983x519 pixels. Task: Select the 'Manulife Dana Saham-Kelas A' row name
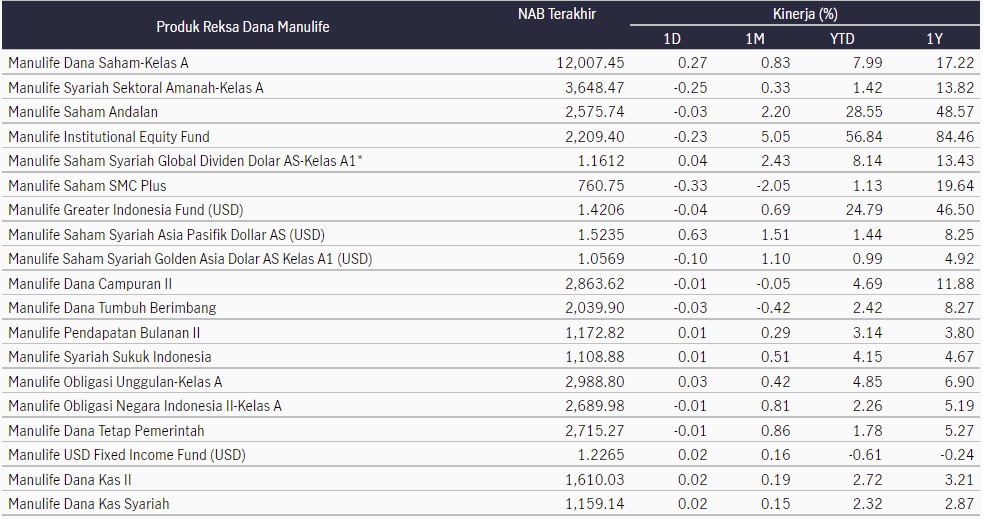[98, 63]
